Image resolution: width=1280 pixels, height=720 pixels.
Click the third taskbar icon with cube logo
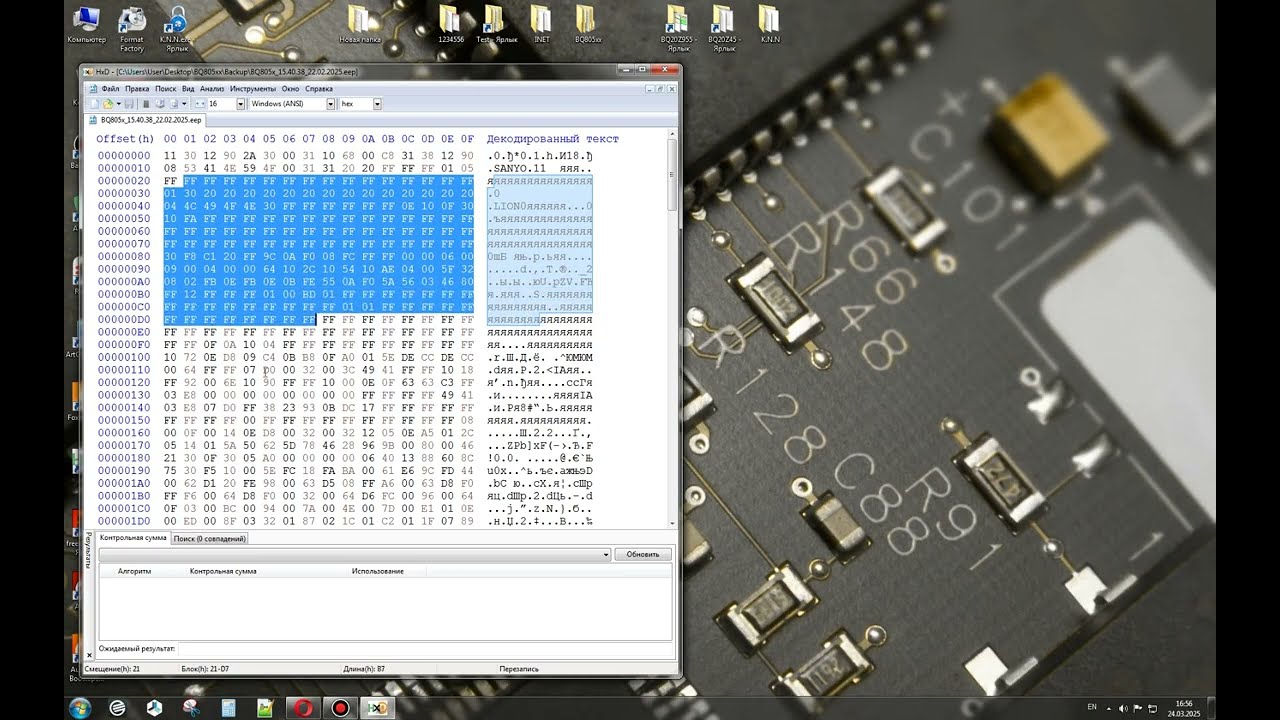tap(154, 707)
